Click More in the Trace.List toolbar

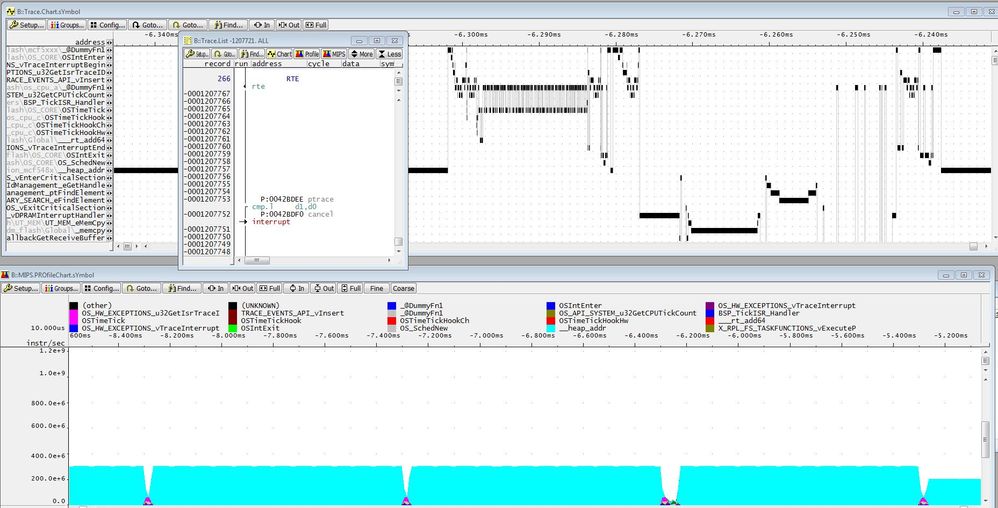[x=362, y=54]
